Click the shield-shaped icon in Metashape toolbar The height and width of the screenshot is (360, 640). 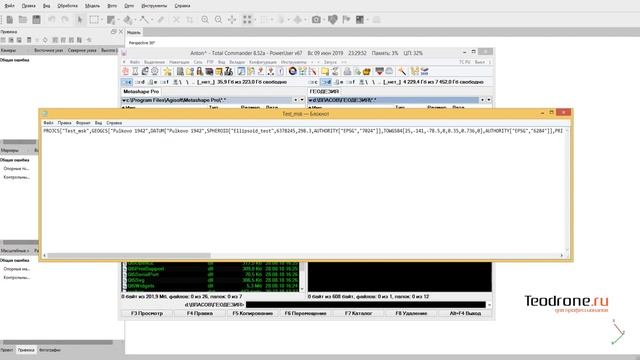[333, 20]
